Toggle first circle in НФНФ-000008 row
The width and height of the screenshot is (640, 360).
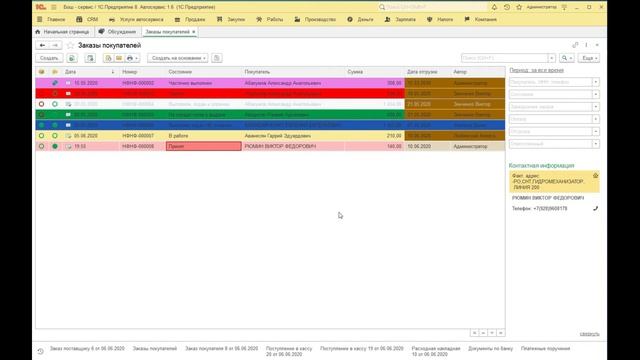point(41,146)
